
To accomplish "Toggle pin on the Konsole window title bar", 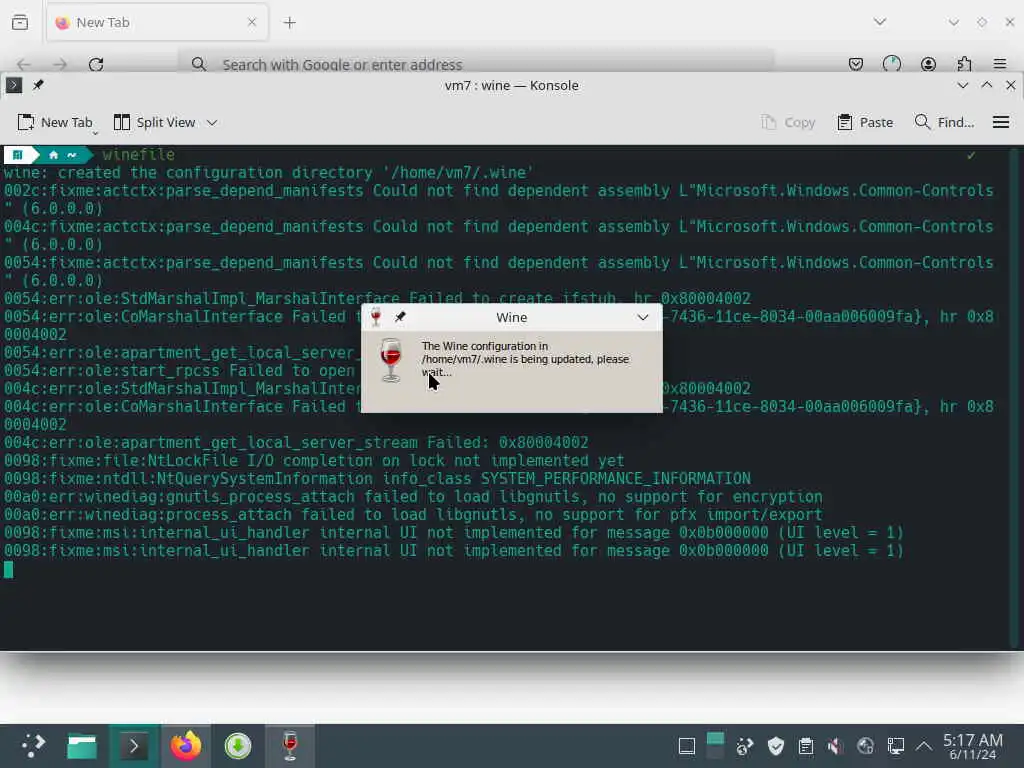I will pos(39,86).
